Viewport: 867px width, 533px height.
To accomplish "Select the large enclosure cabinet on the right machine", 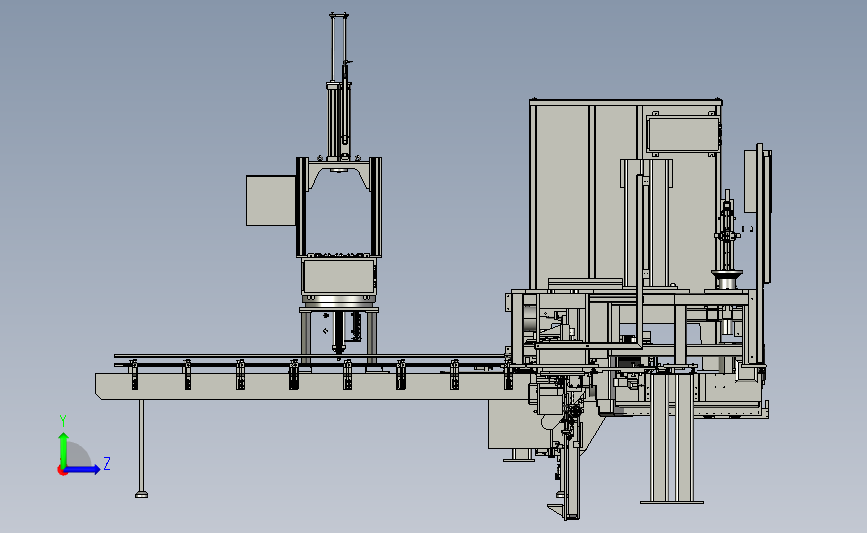I will click(626, 194).
